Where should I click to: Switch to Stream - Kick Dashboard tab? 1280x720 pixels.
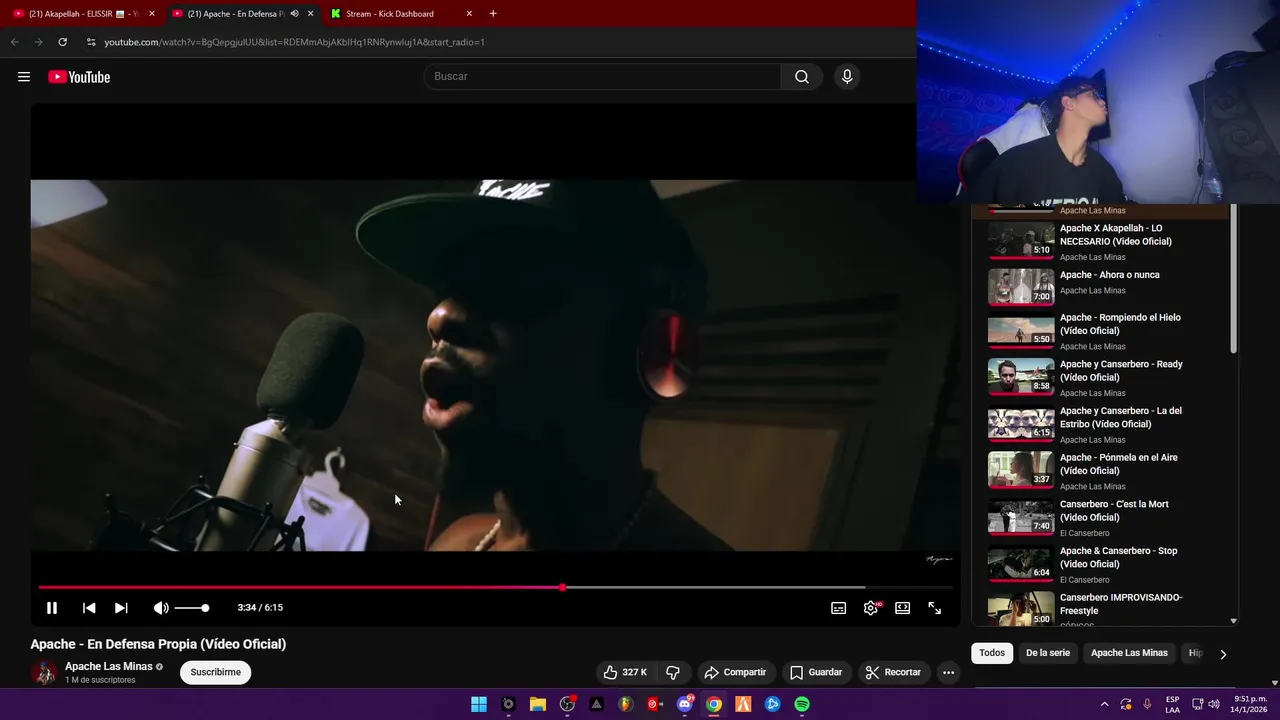click(400, 14)
